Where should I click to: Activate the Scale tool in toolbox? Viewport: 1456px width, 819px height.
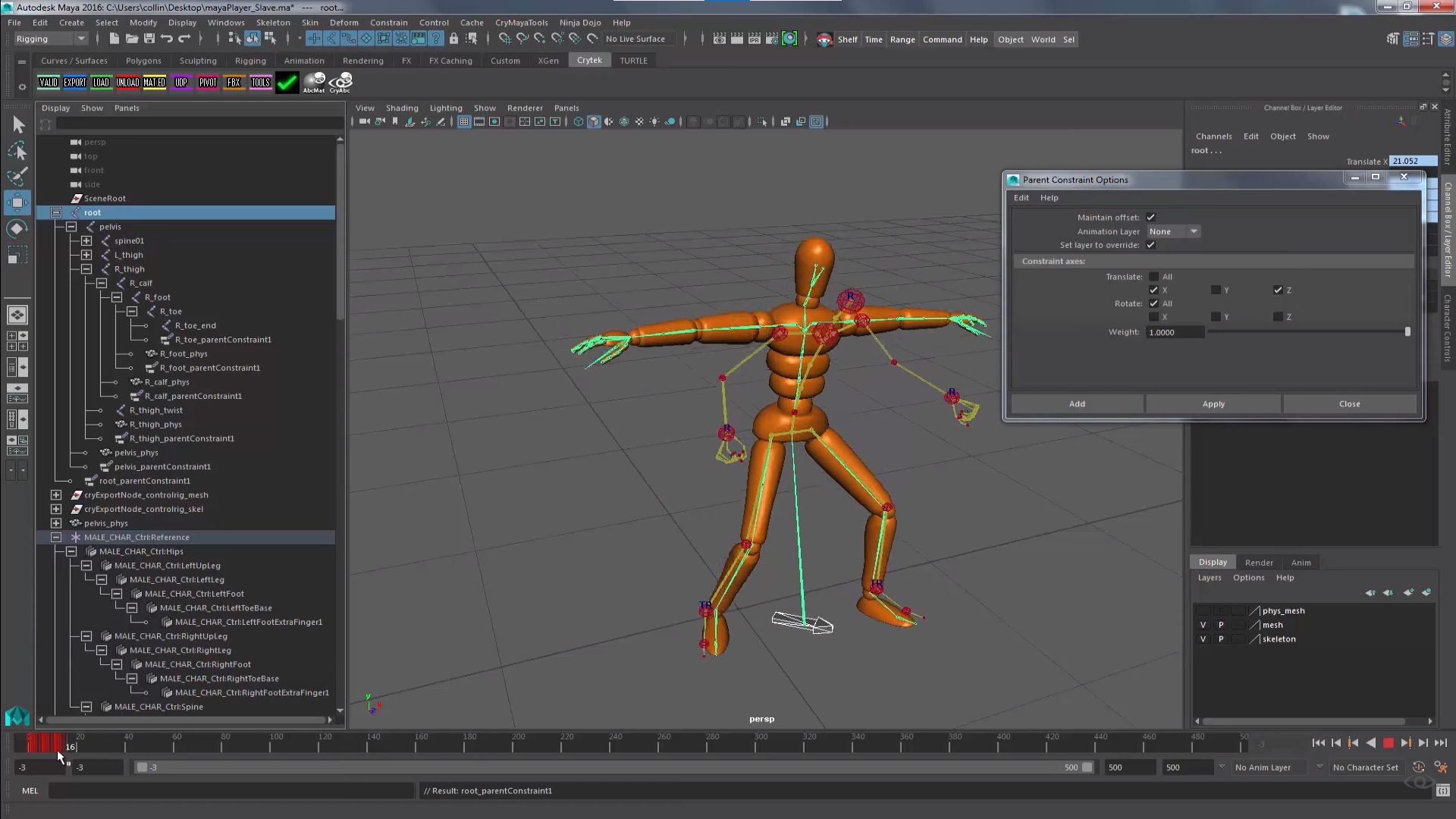(17, 255)
